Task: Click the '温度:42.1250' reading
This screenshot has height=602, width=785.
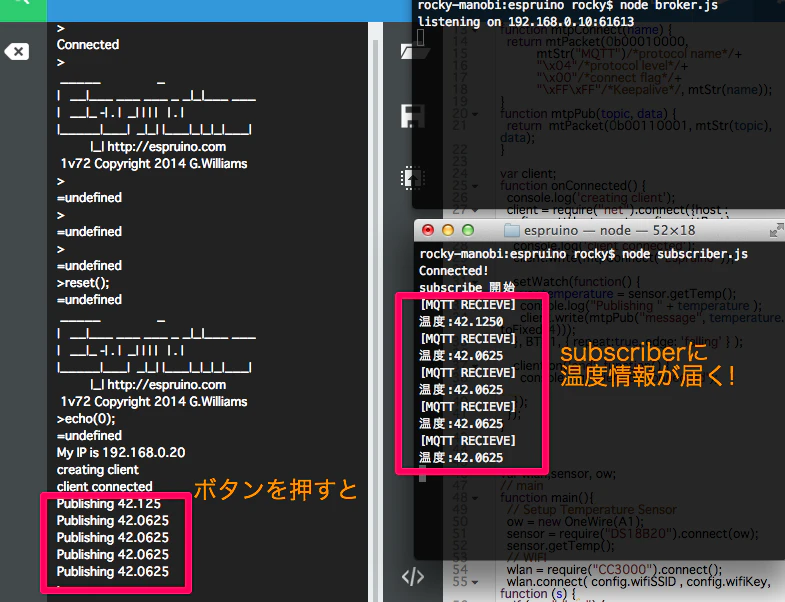Action: pos(461,322)
